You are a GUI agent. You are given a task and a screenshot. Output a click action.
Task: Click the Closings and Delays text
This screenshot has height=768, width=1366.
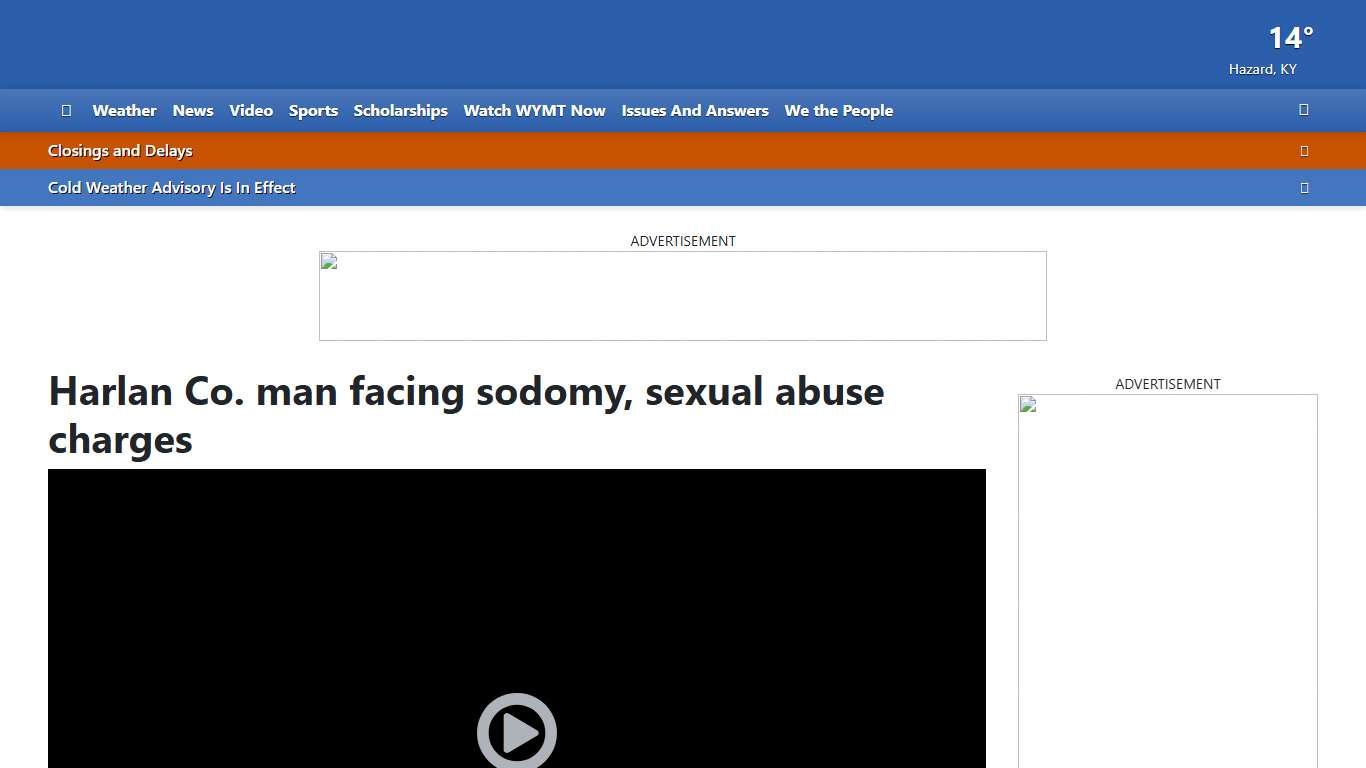[120, 151]
